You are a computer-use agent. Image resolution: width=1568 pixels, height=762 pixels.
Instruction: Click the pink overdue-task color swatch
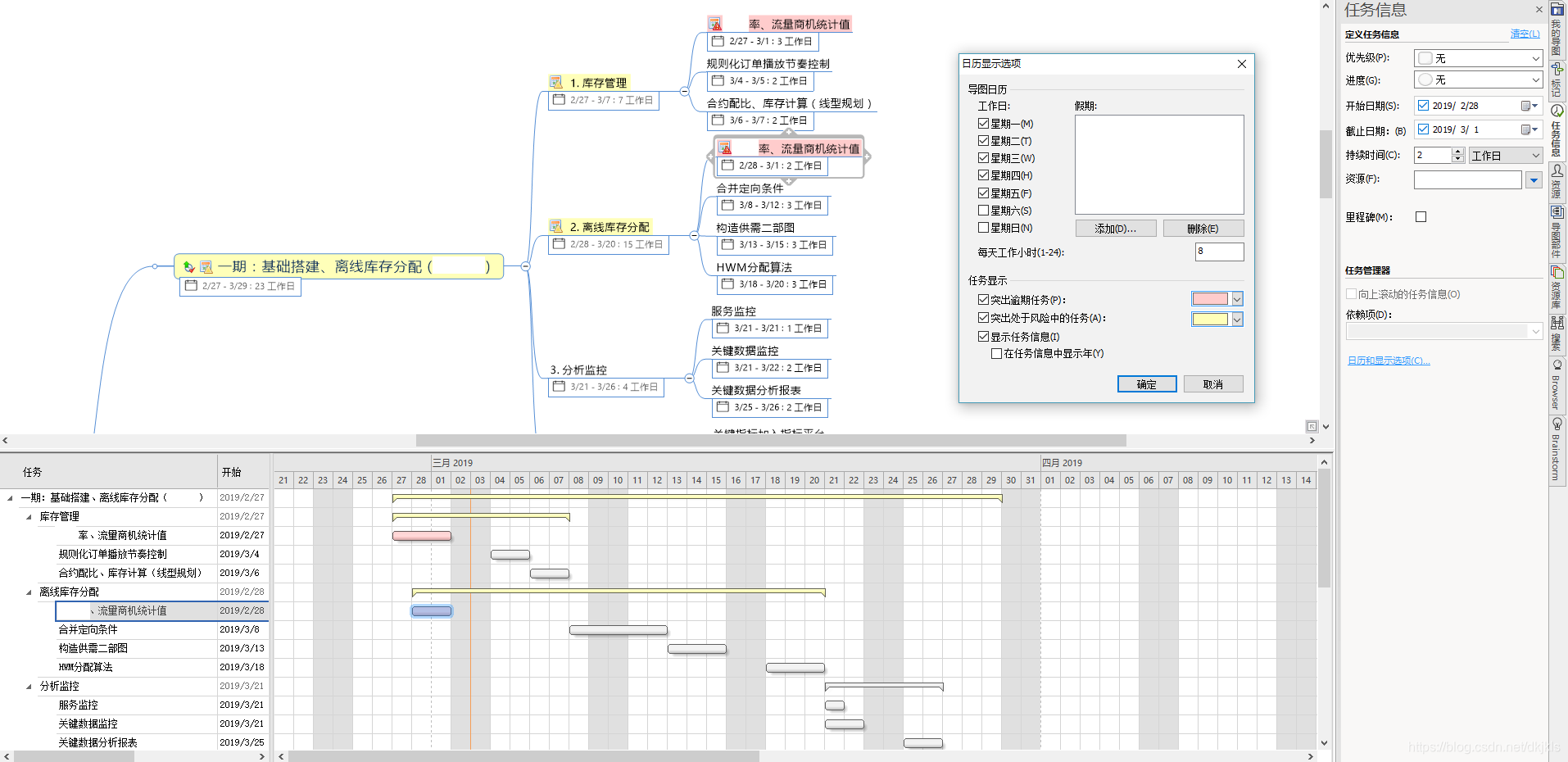(x=1210, y=299)
